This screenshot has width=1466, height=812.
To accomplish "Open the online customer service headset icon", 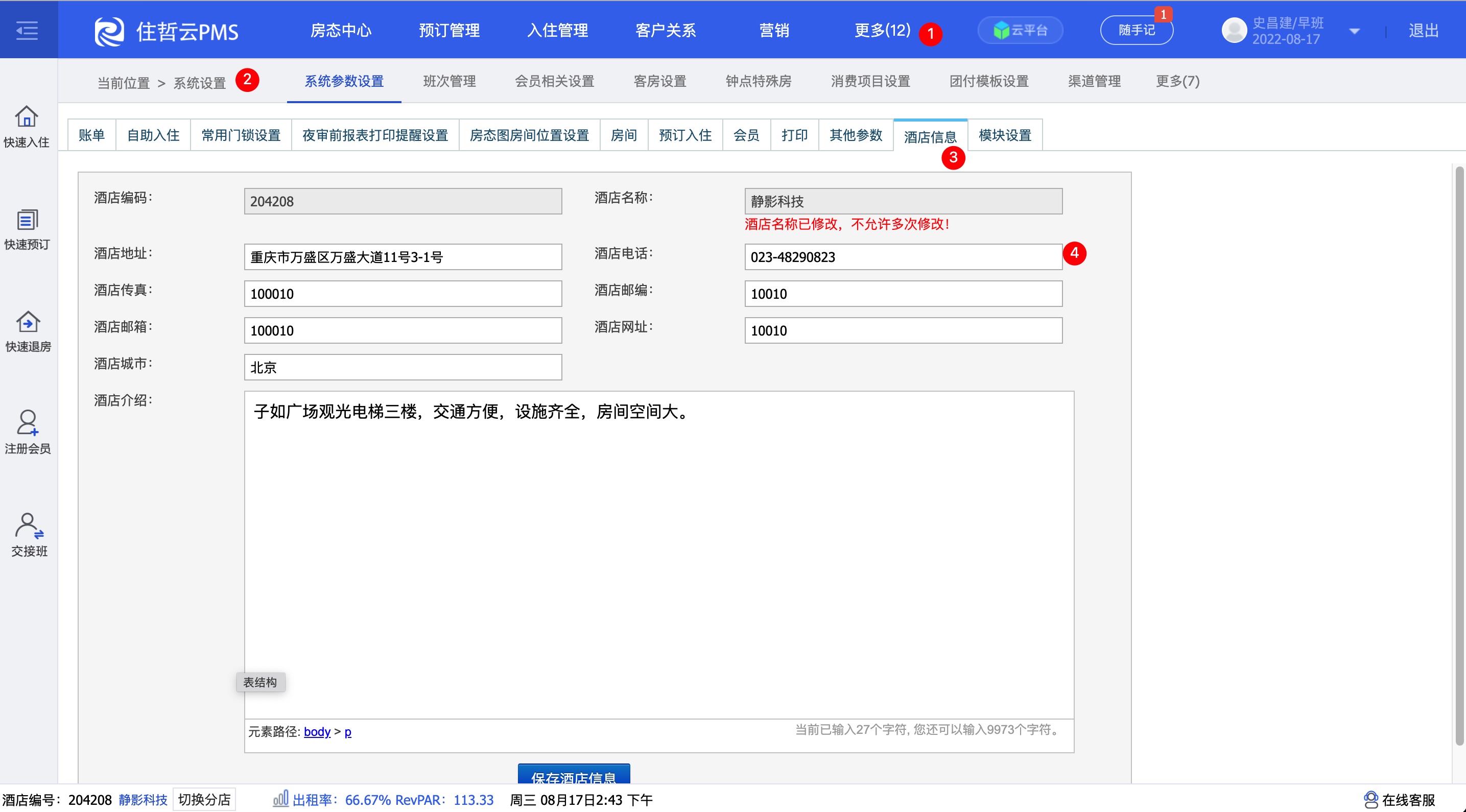I will click(1371, 799).
